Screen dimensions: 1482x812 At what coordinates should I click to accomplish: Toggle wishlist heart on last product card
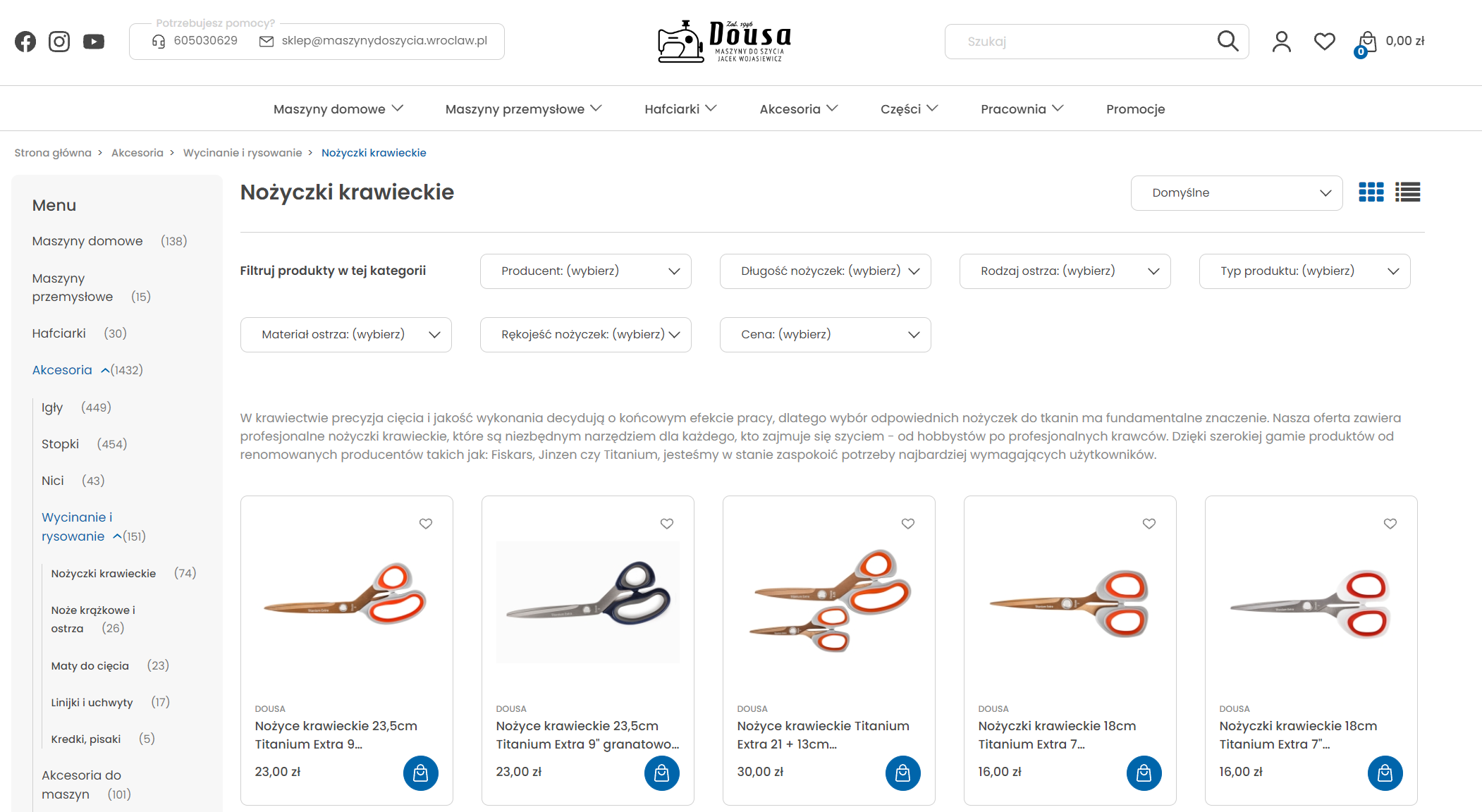click(x=1390, y=524)
